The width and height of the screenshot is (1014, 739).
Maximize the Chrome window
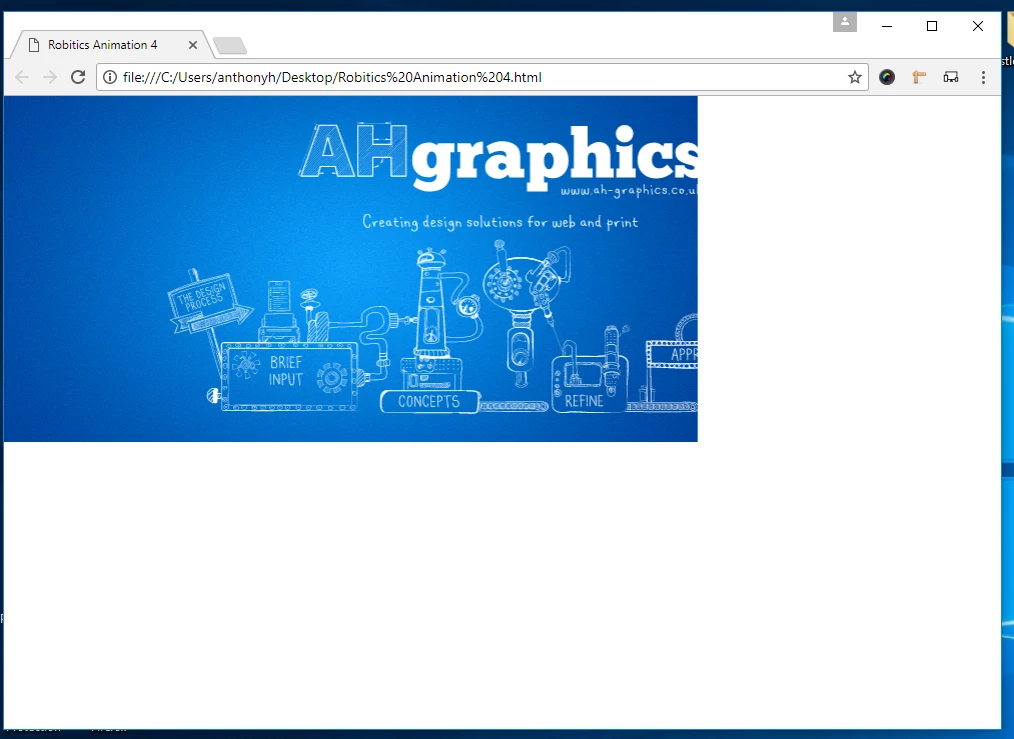pos(932,26)
